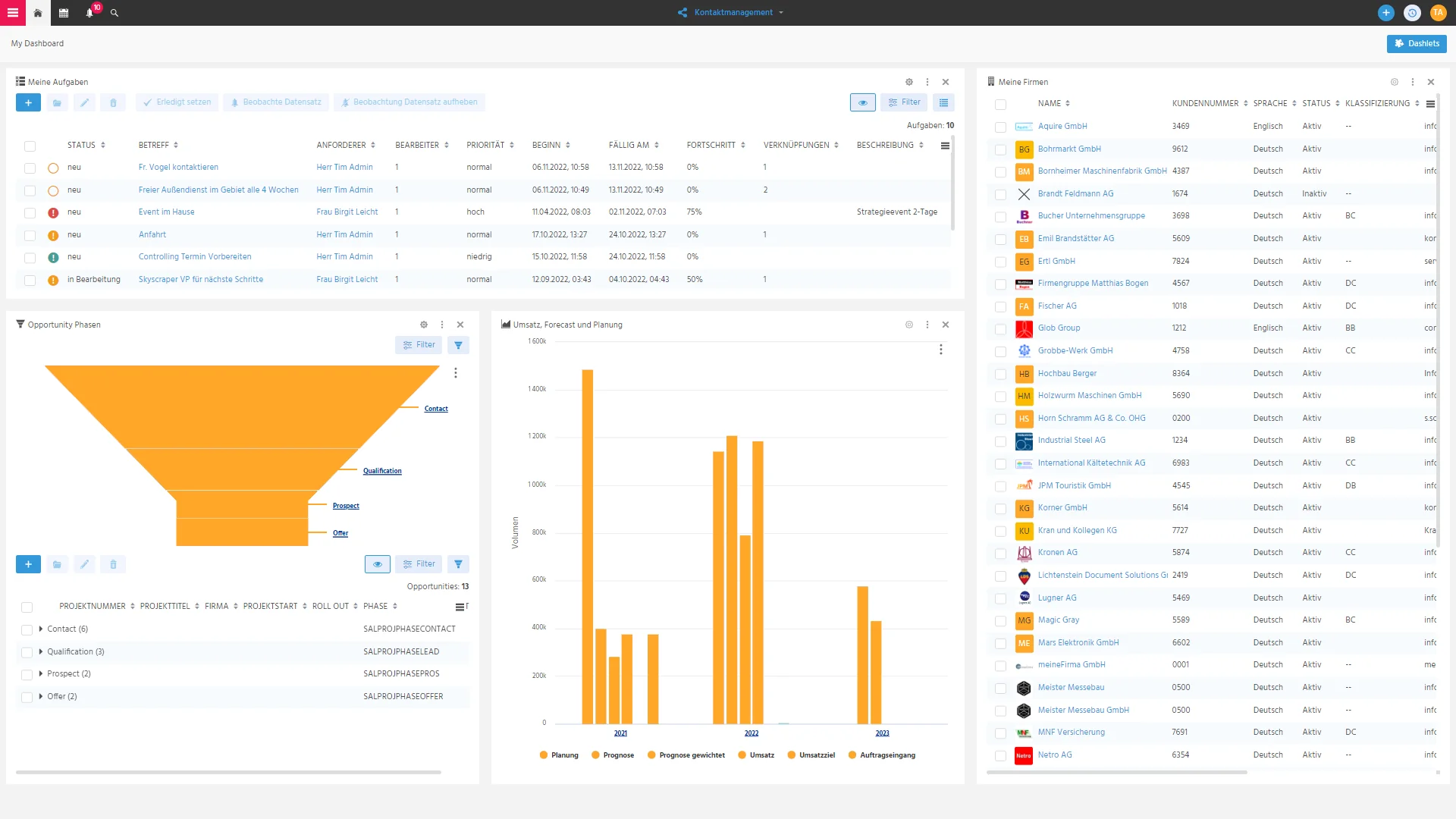Open column menu in Meine Firmen header
This screenshot has height=819, width=1456.
(1430, 104)
